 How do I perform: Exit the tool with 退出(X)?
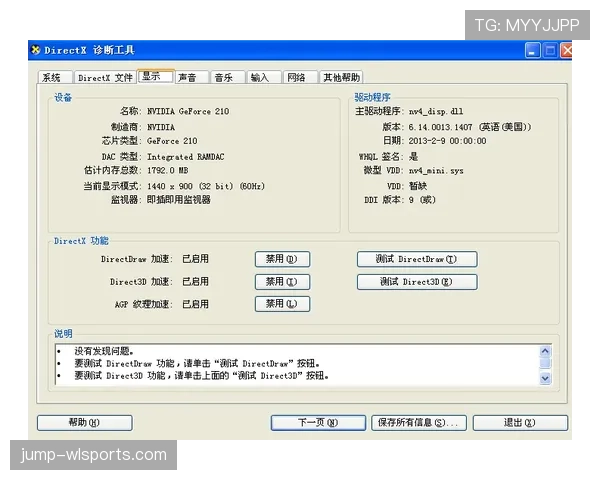tap(520, 423)
